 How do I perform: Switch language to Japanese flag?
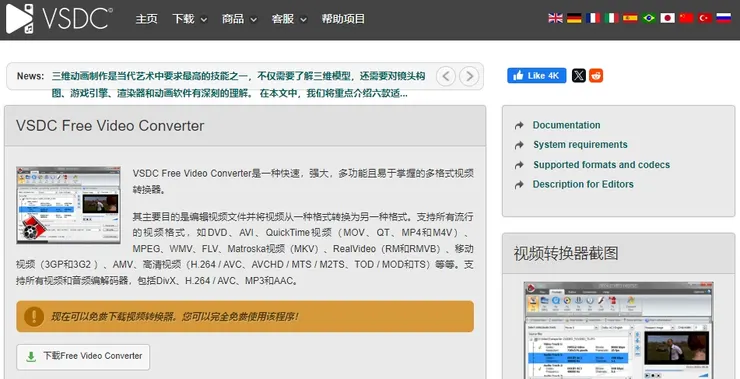[667, 18]
